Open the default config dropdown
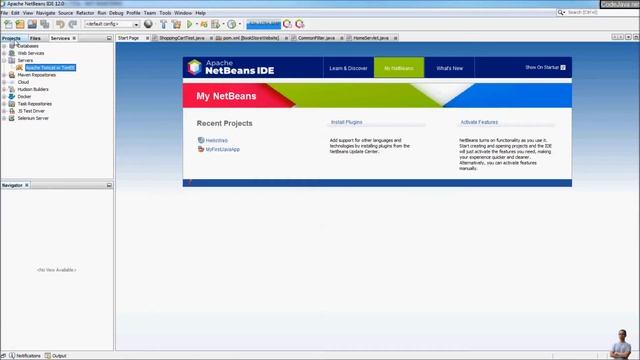The image size is (640, 360). tap(136, 24)
